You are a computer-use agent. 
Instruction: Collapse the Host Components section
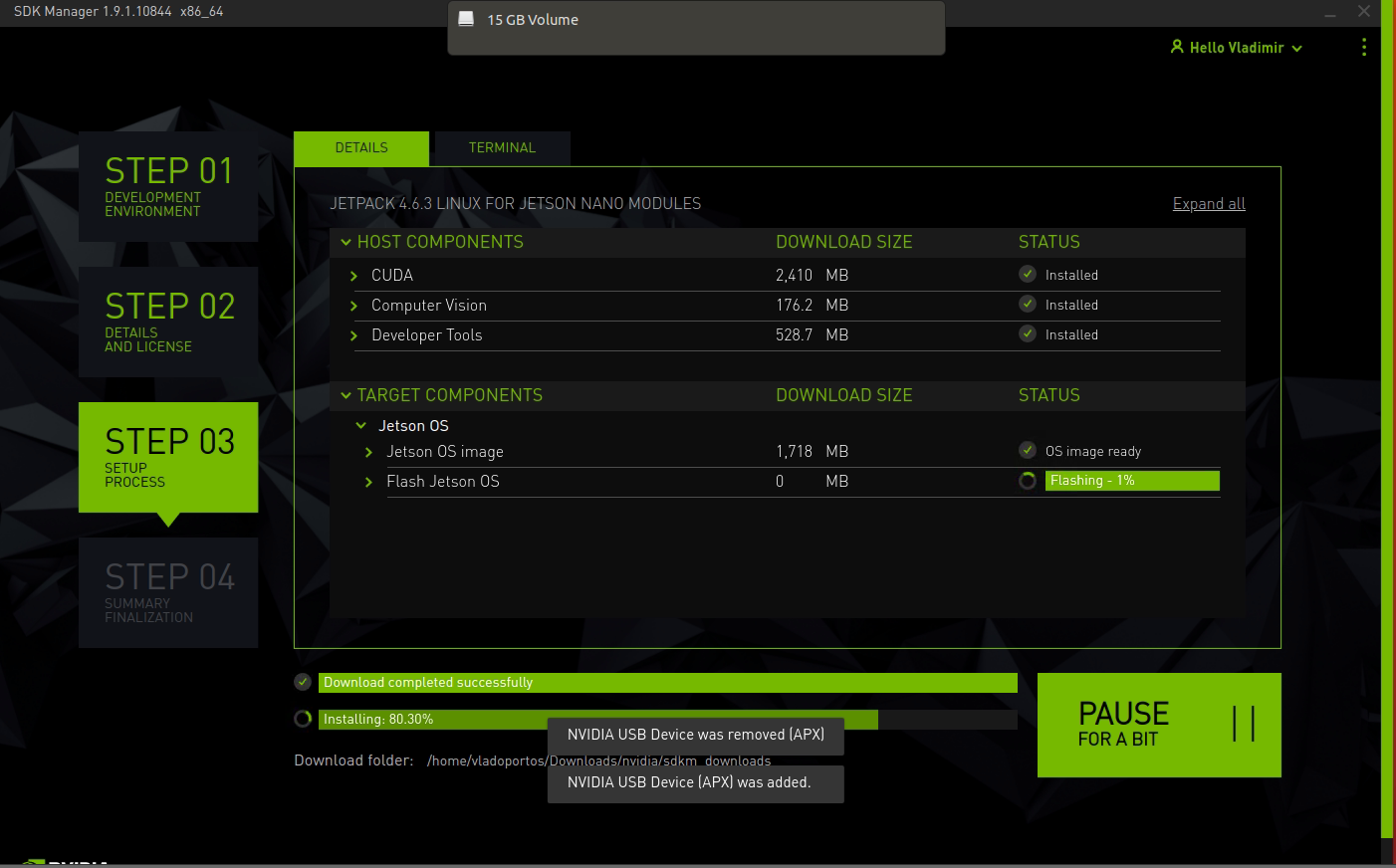pyautogui.click(x=346, y=242)
